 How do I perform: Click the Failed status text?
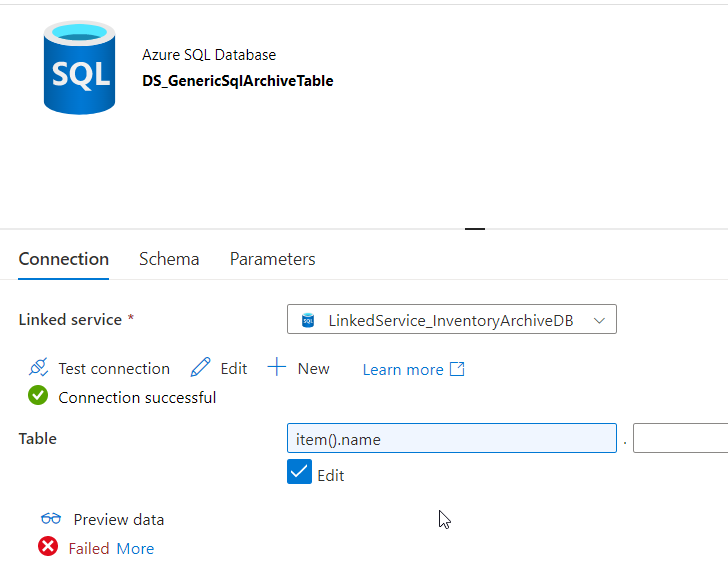(89, 549)
